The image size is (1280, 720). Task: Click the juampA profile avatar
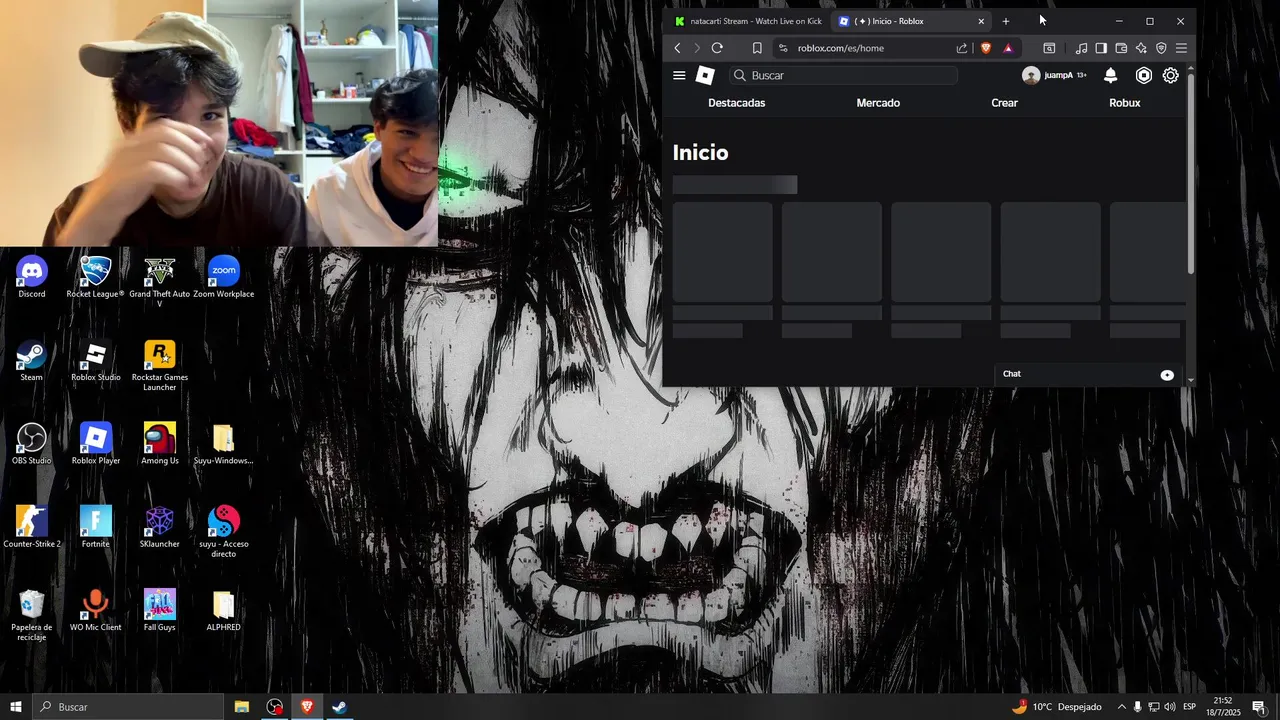[1031, 75]
